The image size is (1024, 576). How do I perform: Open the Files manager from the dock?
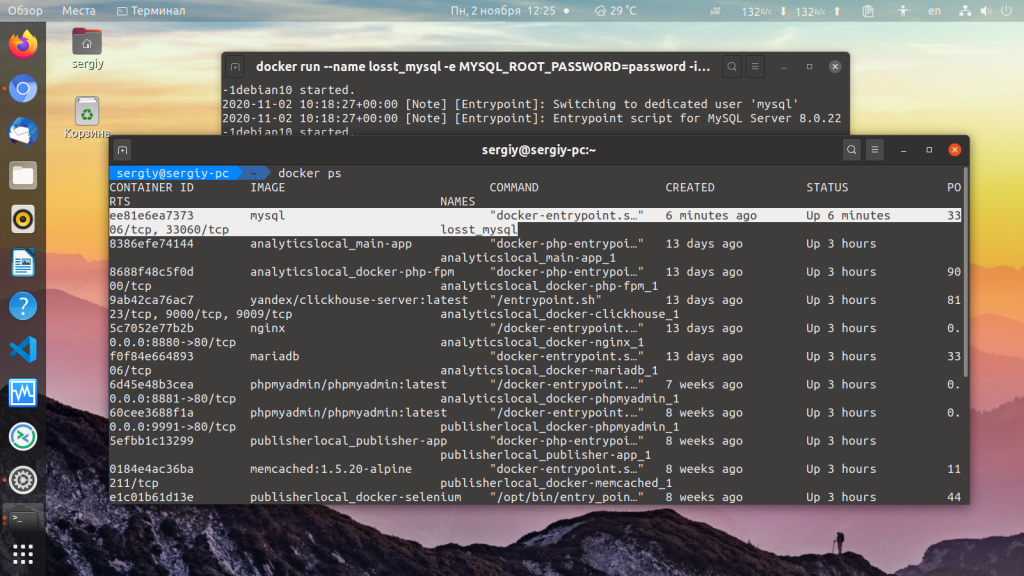click(x=23, y=176)
